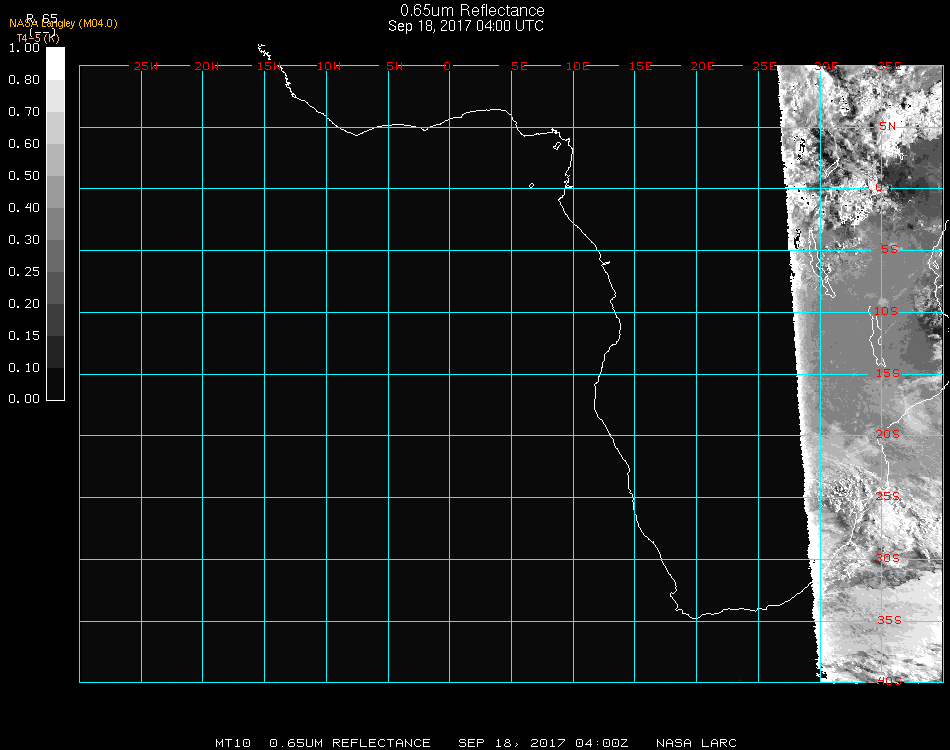The image size is (950, 750).
Task: Click the 0.65um Reflectance title text
Action: click(466, 11)
